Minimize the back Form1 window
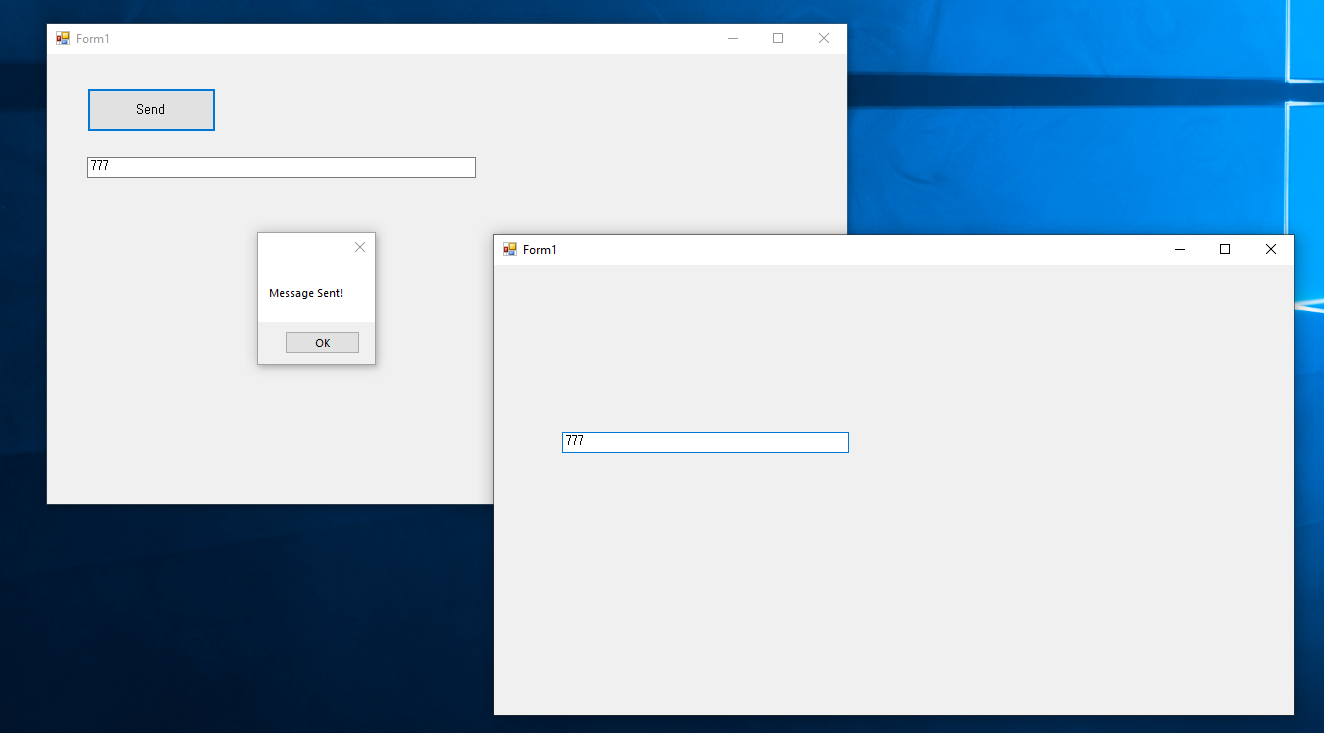The image size is (1324, 733). (733, 38)
